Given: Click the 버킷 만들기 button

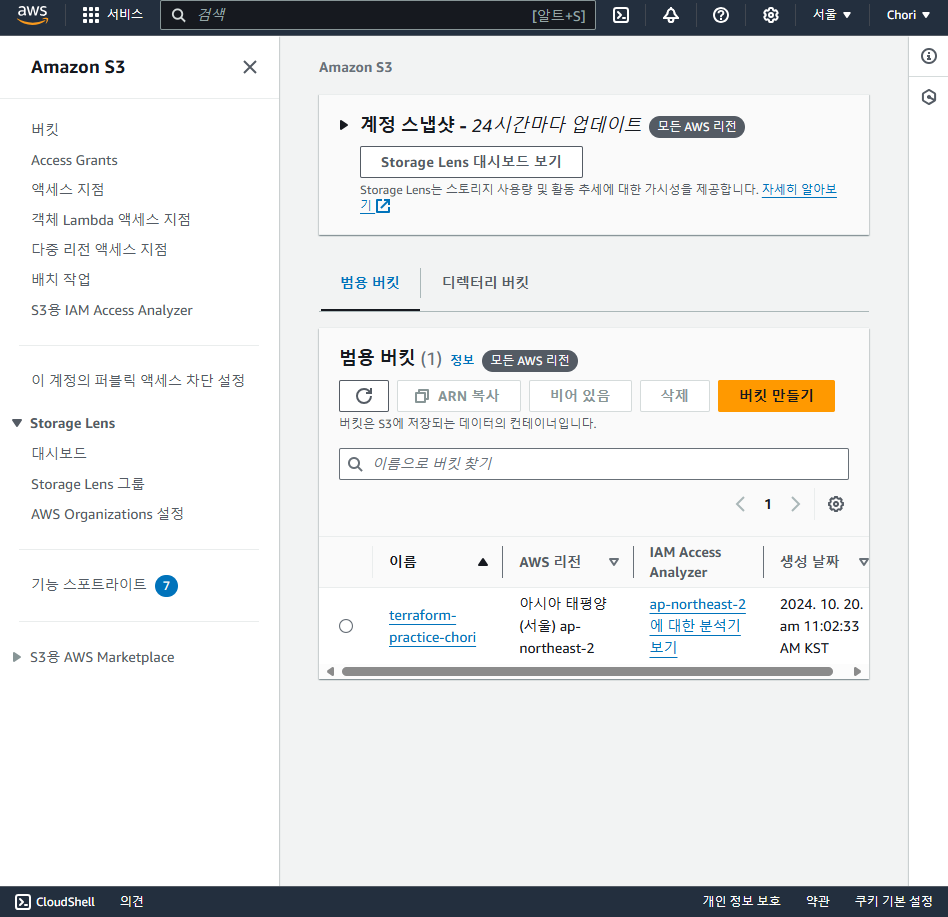Looking at the screenshot, I should pos(776,396).
